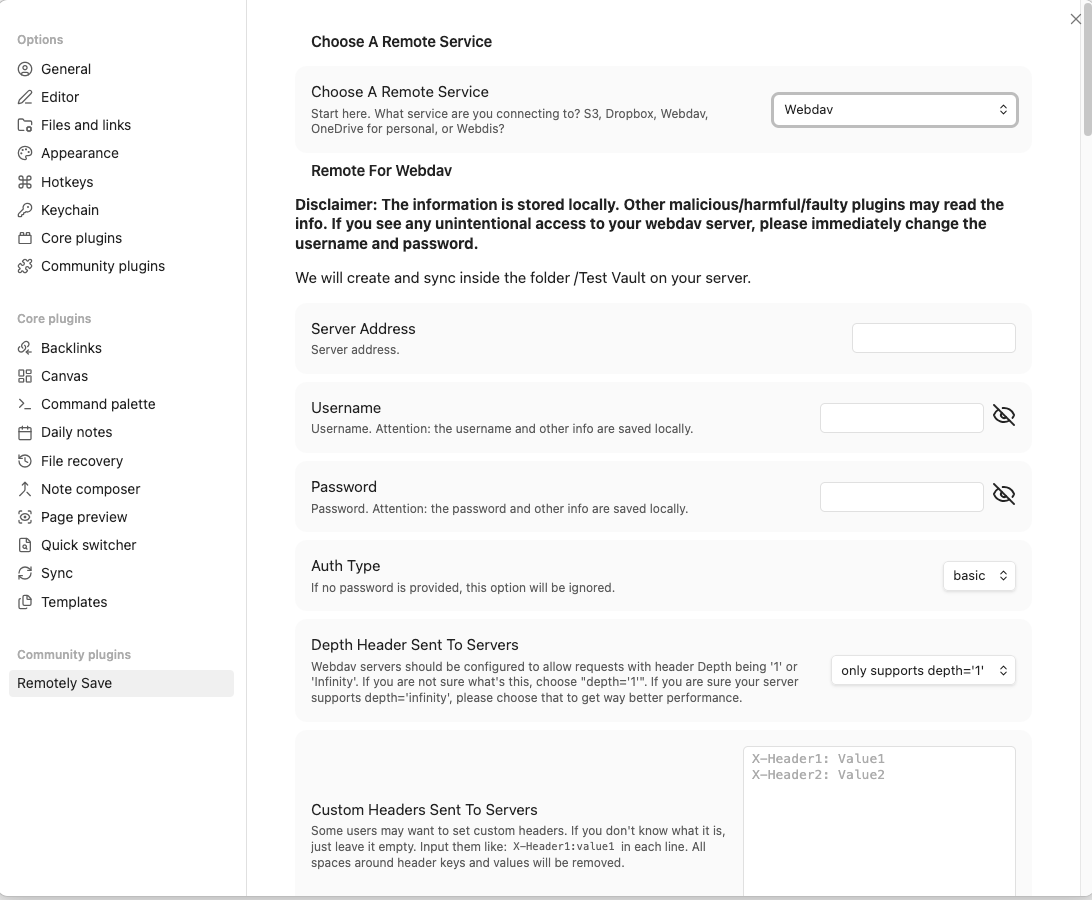This screenshot has width=1092, height=900.
Task: Click the File recovery clock icon
Action: point(25,460)
